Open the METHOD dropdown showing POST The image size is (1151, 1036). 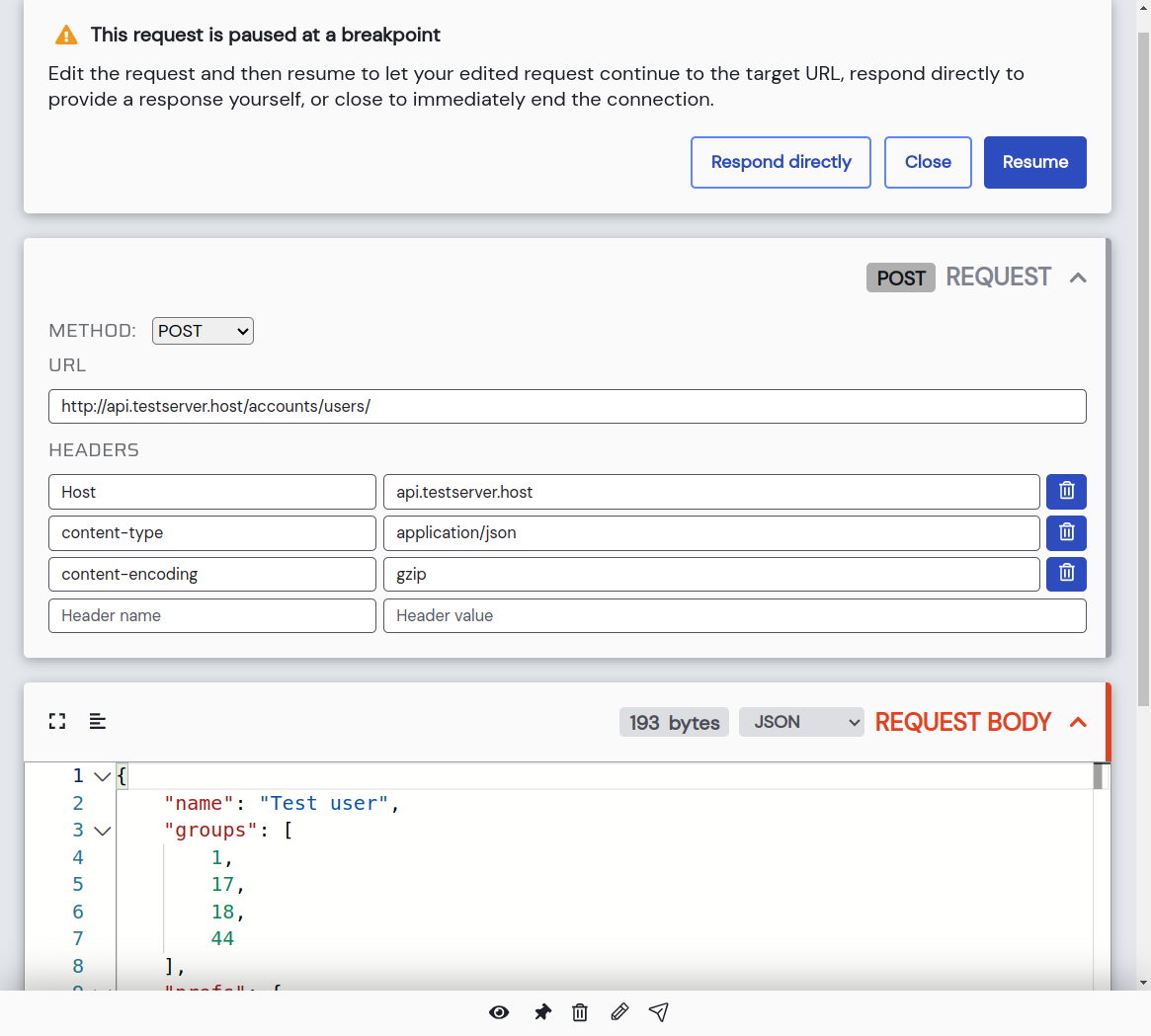tap(203, 331)
